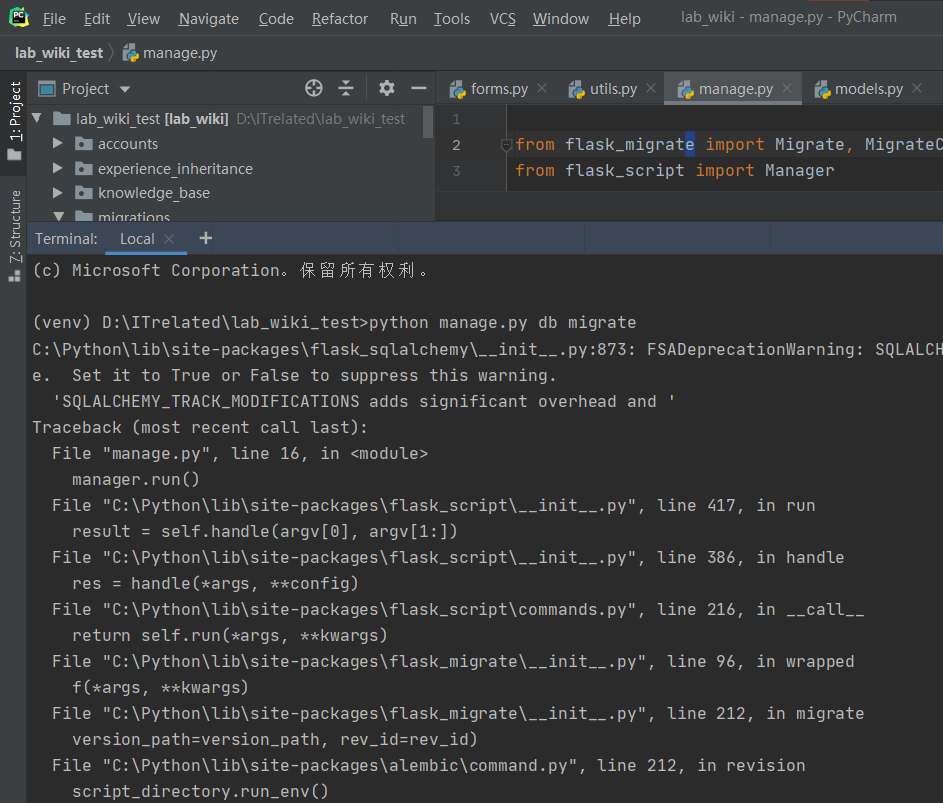943x803 pixels.
Task: Close the Local terminal tab
Action: [169, 239]
